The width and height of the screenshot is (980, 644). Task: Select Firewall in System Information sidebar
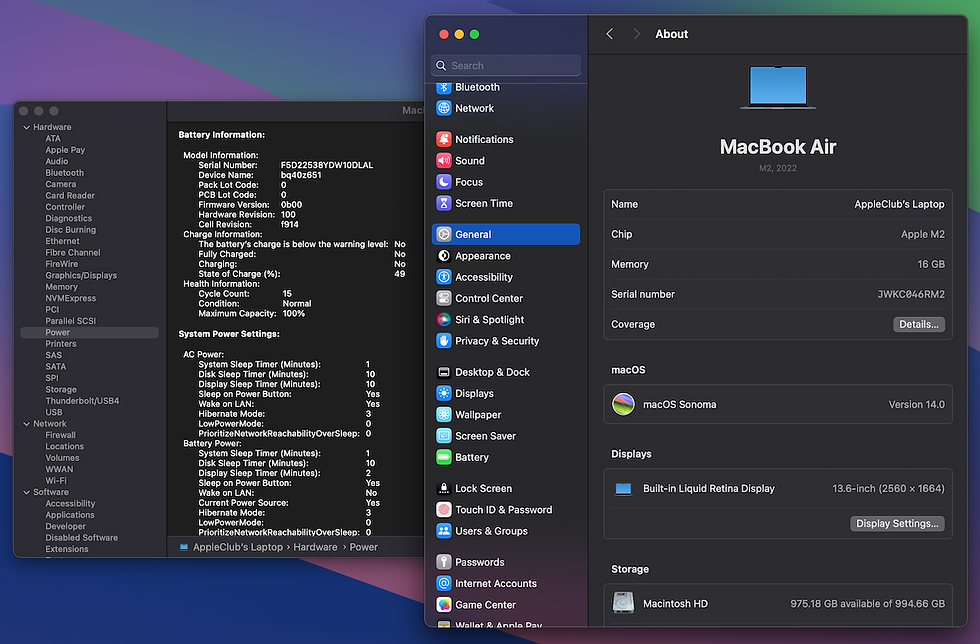[x=60, y=435]
